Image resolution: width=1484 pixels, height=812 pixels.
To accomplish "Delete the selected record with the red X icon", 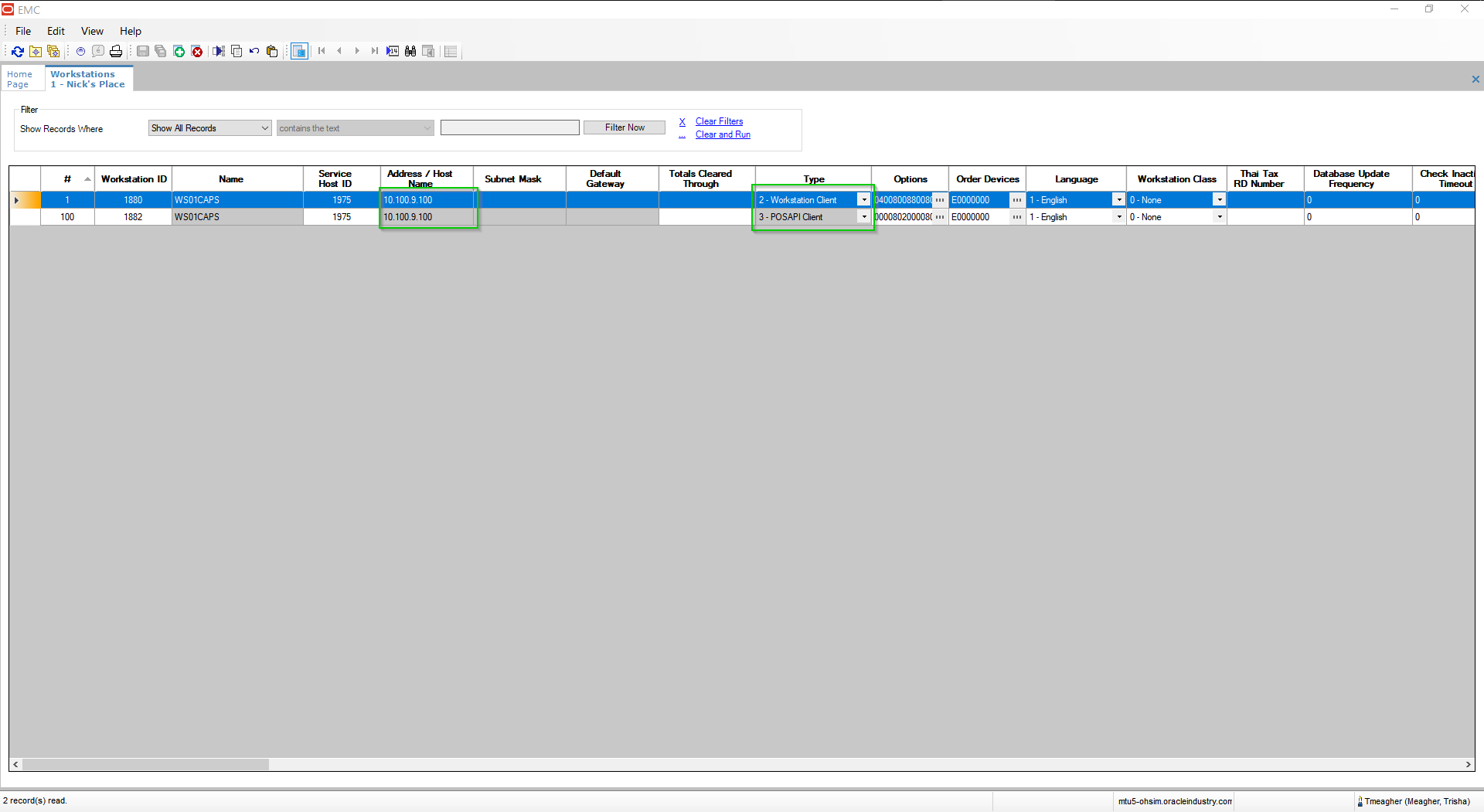I will [x=198, y=51].
